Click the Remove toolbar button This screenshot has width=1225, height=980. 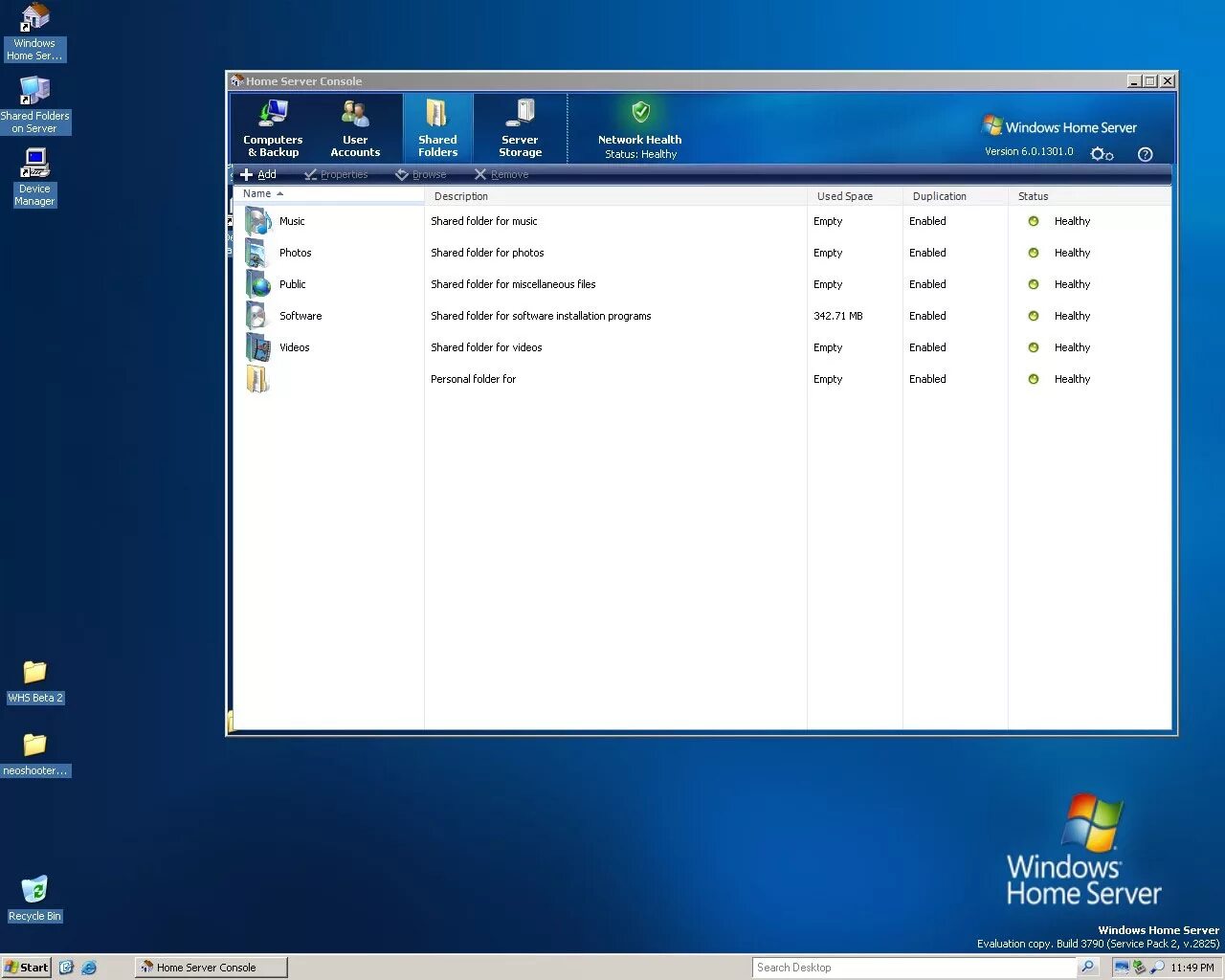501,174
